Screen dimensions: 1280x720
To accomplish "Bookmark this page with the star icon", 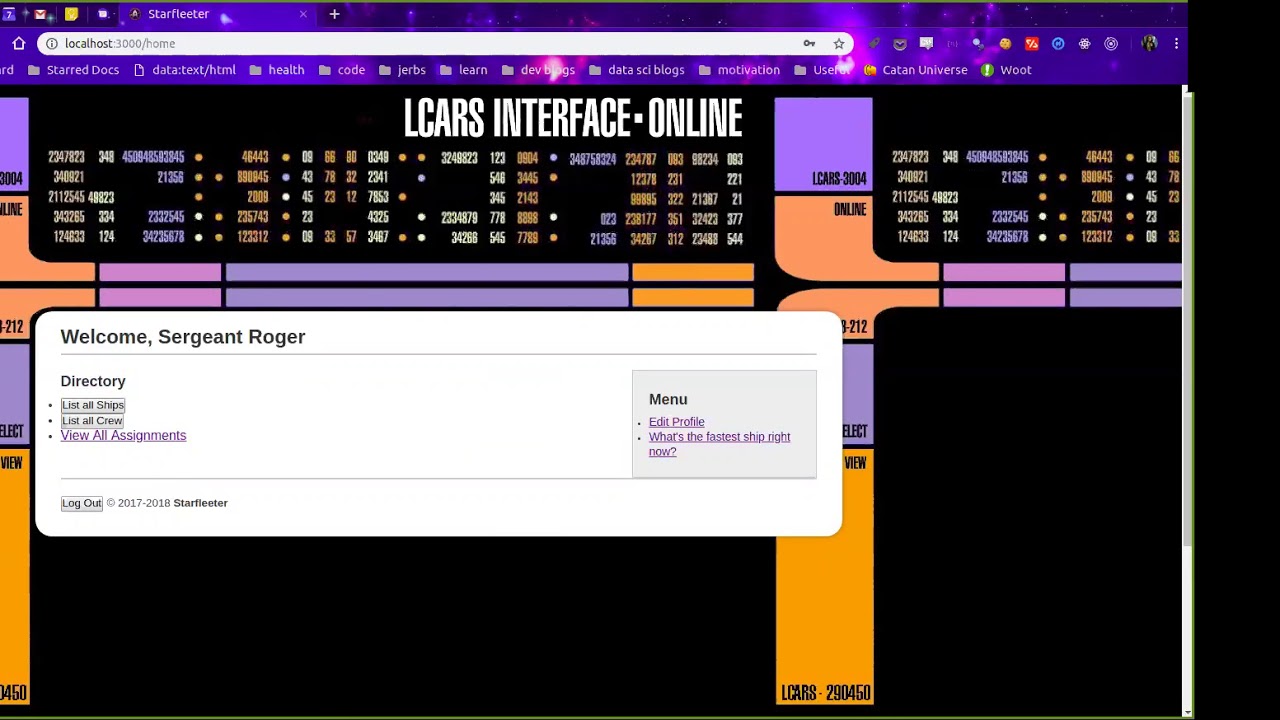I will coord(839,43).
